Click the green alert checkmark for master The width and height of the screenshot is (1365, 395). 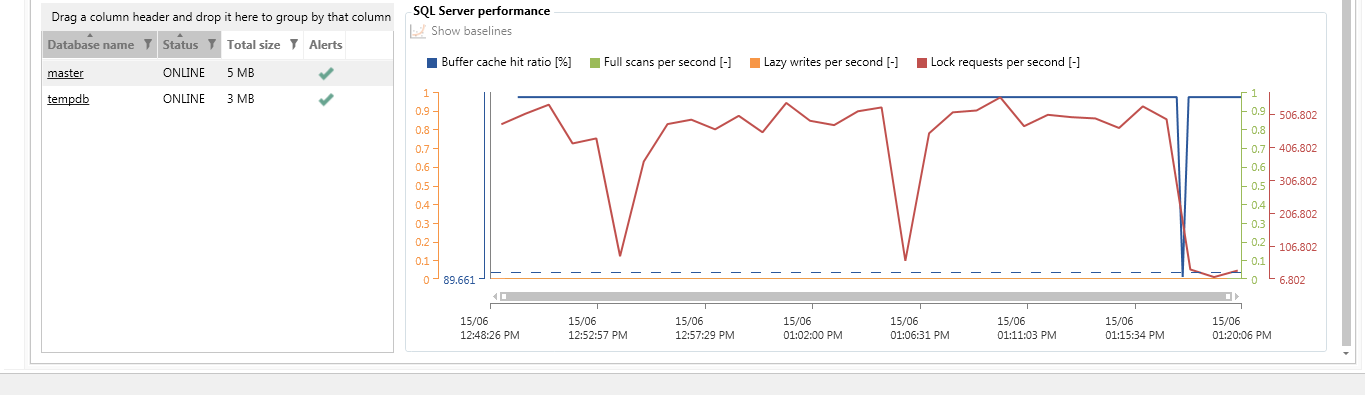pos(326,73)
